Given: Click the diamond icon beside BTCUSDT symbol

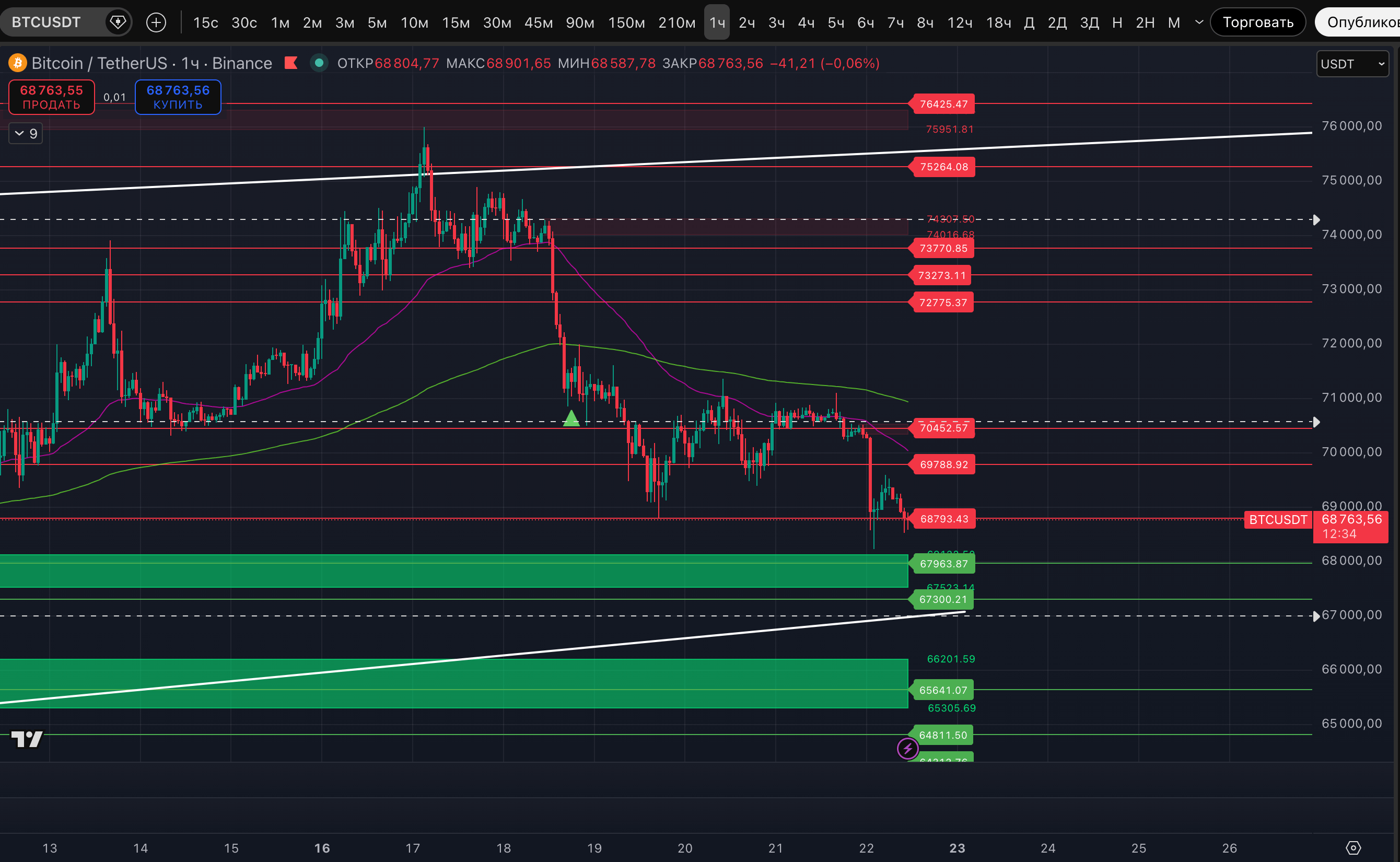Looking at the screenshot, I should (118, 22).
